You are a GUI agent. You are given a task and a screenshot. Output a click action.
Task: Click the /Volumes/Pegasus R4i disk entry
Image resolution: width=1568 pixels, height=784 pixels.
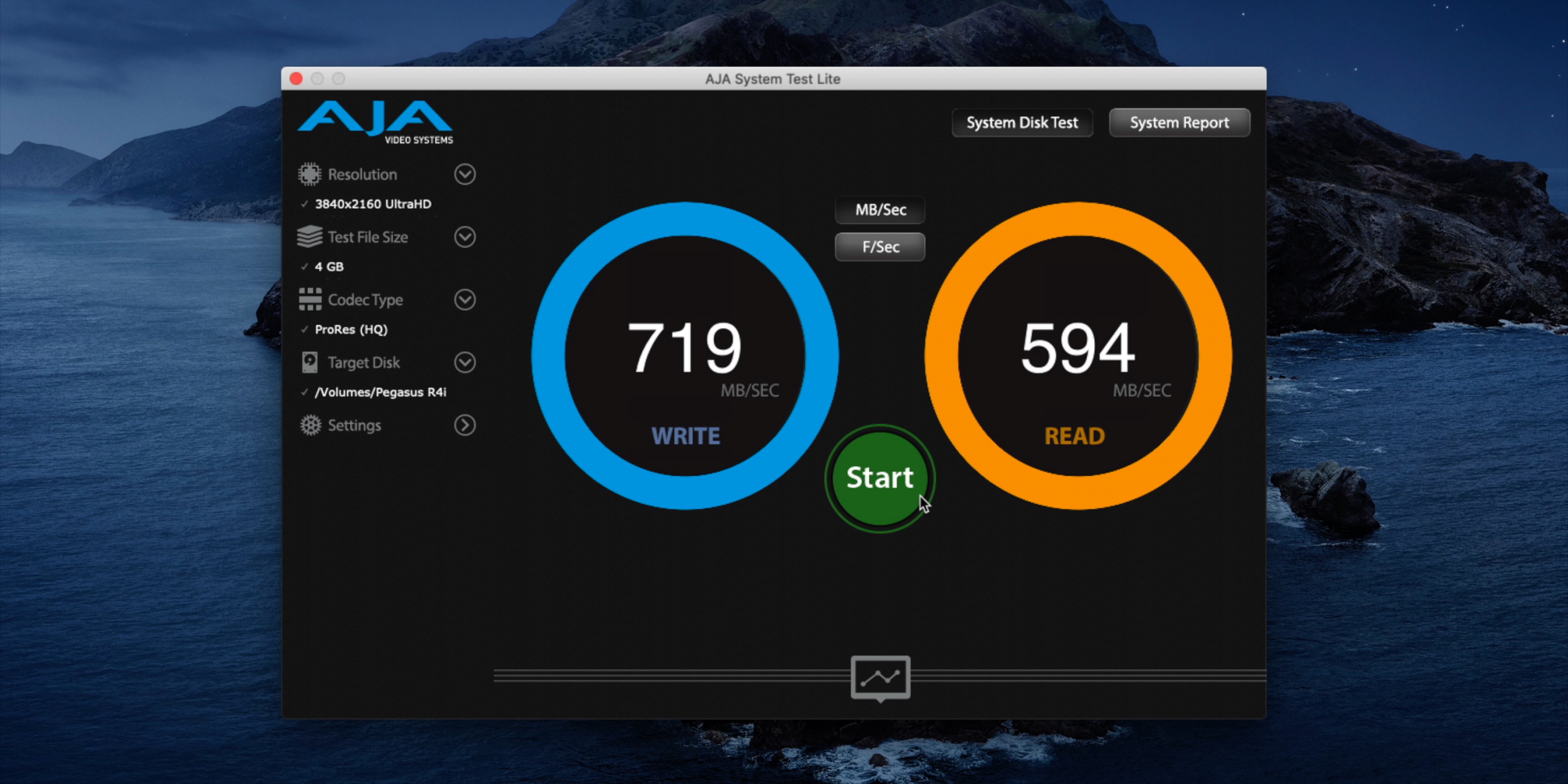tap(380, 392)
